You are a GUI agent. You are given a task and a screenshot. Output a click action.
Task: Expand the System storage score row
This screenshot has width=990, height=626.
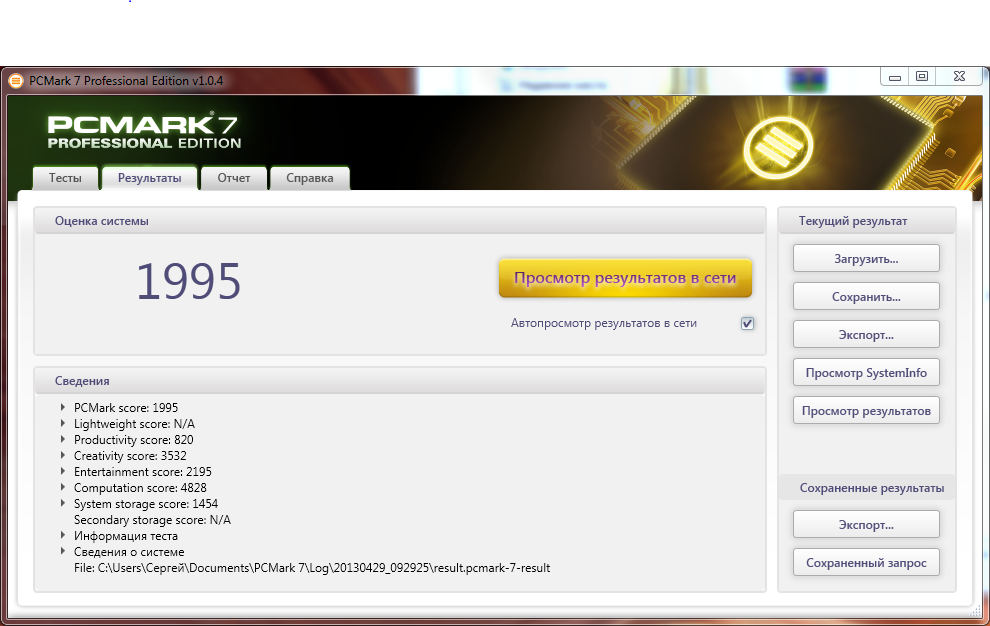63,503
